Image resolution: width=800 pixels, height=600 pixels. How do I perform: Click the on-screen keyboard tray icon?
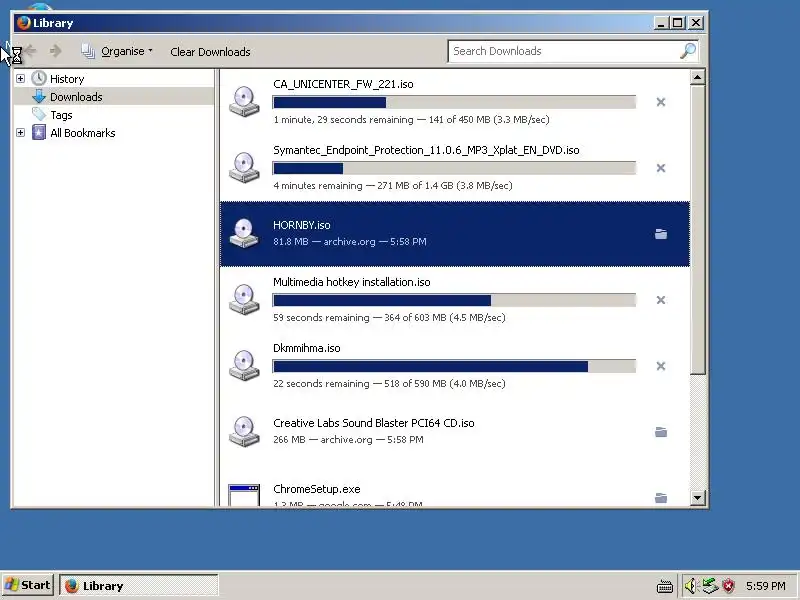pyautogui.click(x=665, y=587)
